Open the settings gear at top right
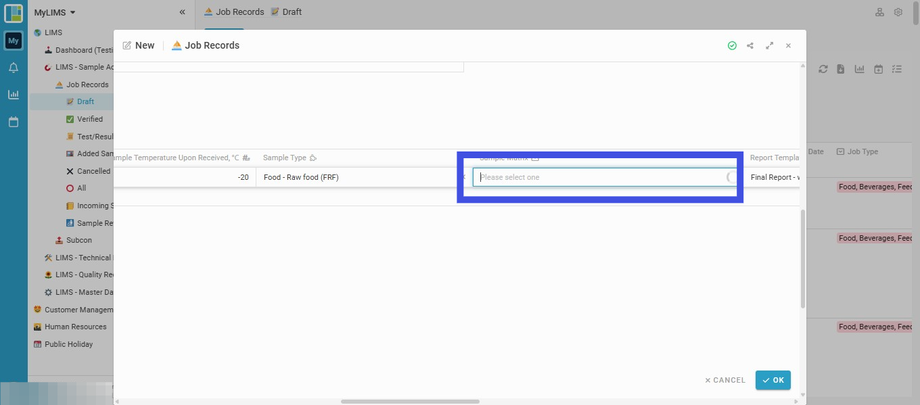 click(898, 12)
